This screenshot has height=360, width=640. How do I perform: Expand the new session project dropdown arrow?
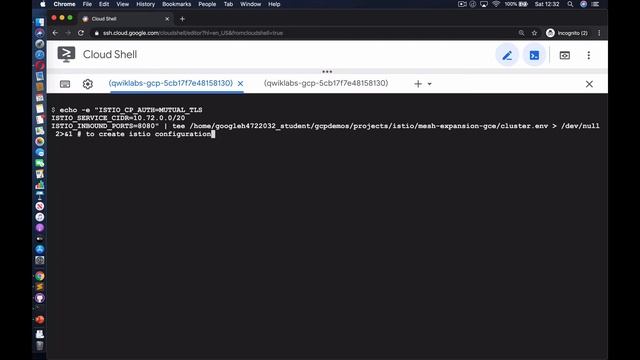(x=429, y=84)
